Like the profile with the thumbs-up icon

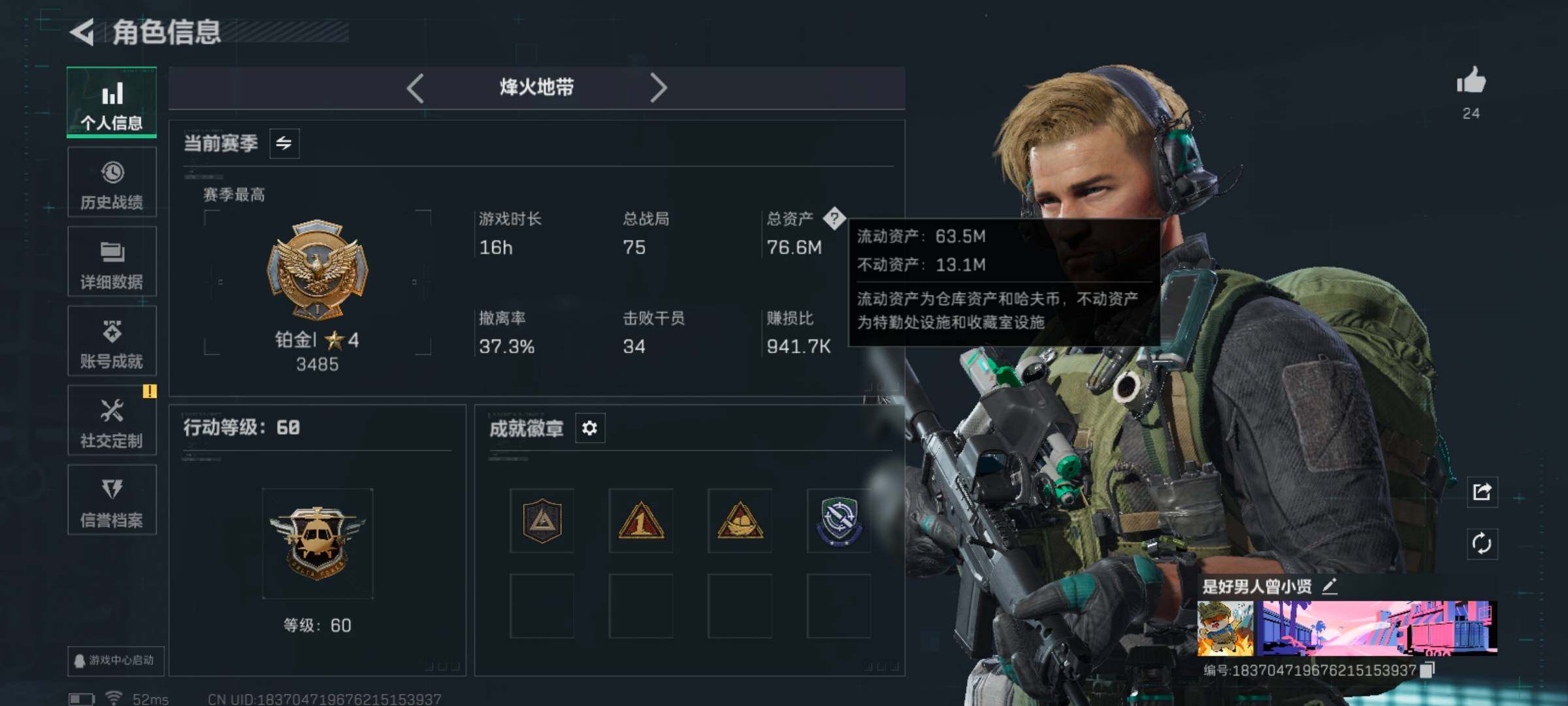[1471, 81]
